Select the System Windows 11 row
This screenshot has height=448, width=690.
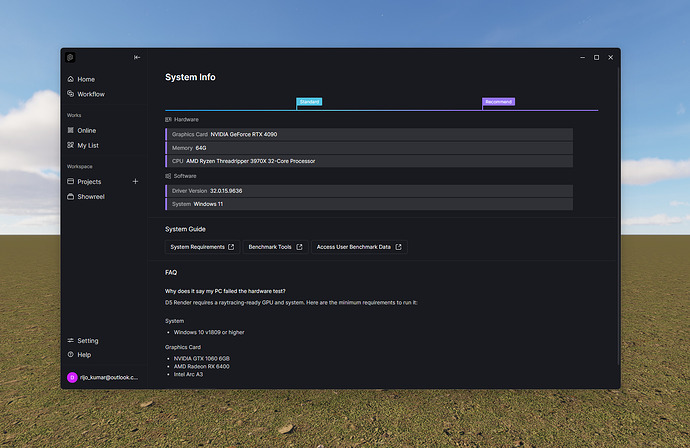tap(369, 204)
